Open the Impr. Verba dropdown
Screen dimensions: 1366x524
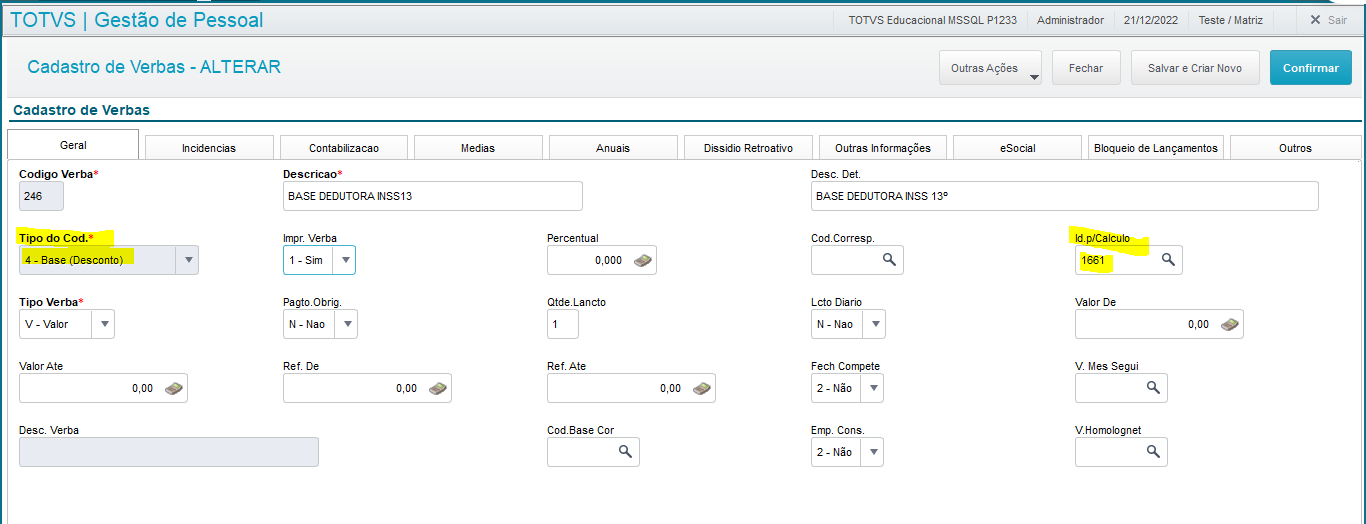344,260
